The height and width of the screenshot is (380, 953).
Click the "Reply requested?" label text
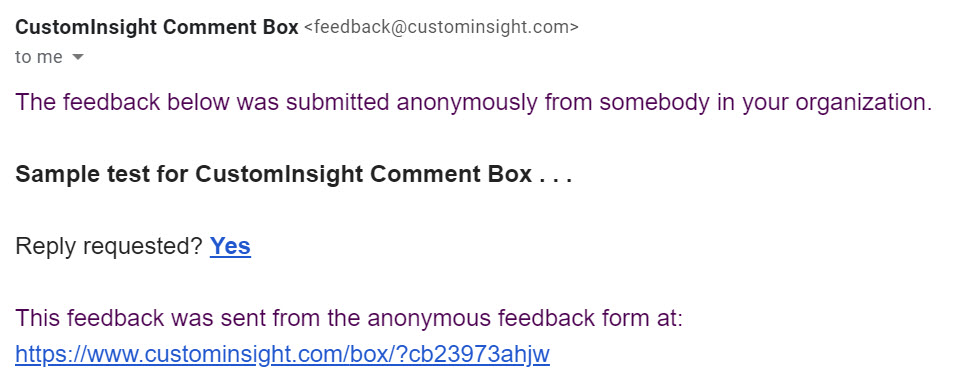109,246
